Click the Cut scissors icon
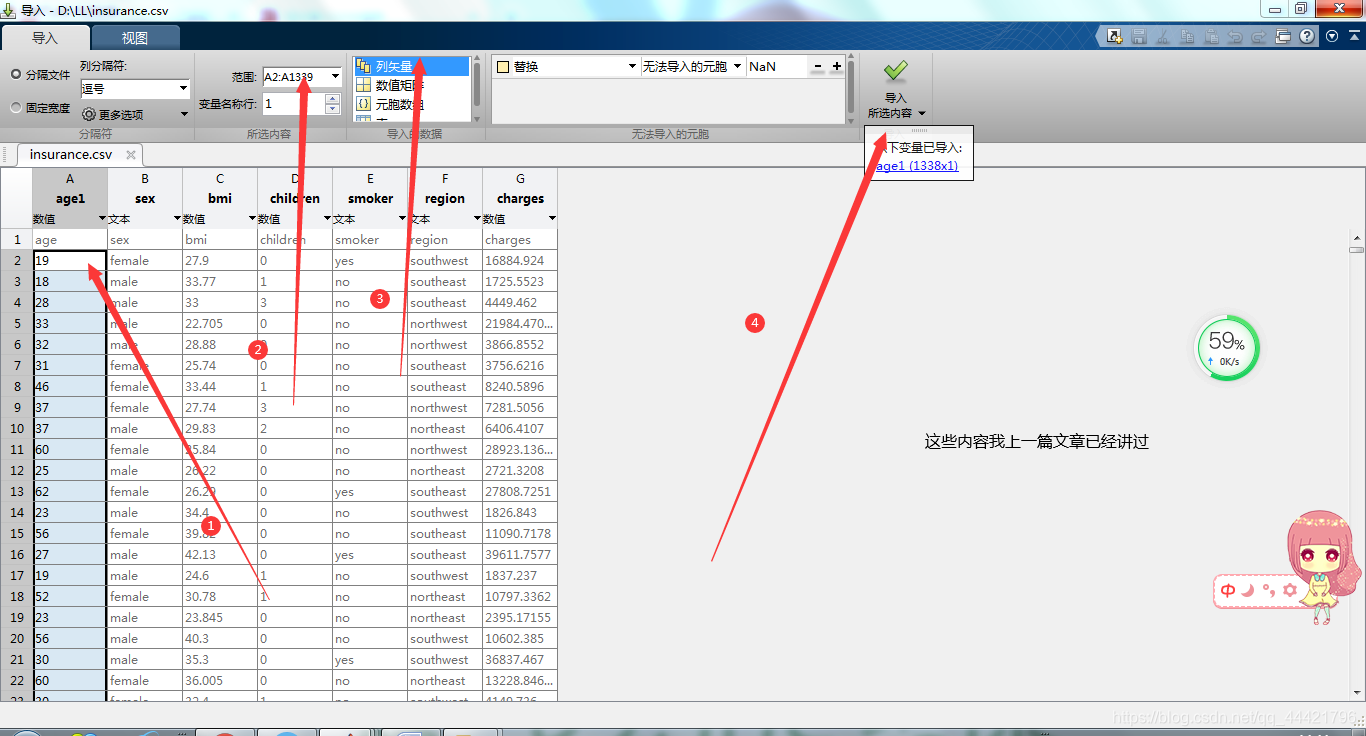 pos(1162,37)
